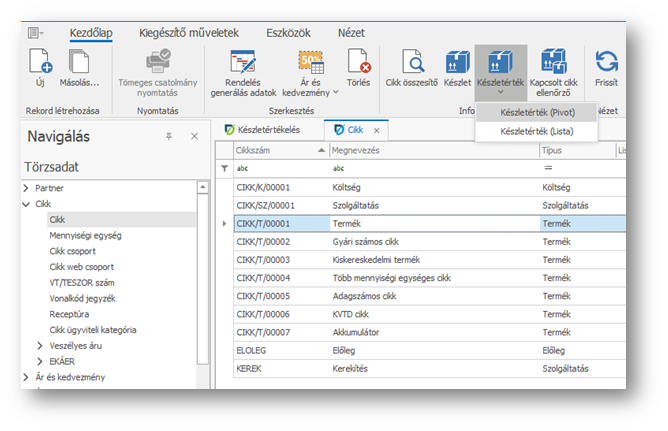Select Készletérték (Pivot) menu entry

(x=537, y=113)
